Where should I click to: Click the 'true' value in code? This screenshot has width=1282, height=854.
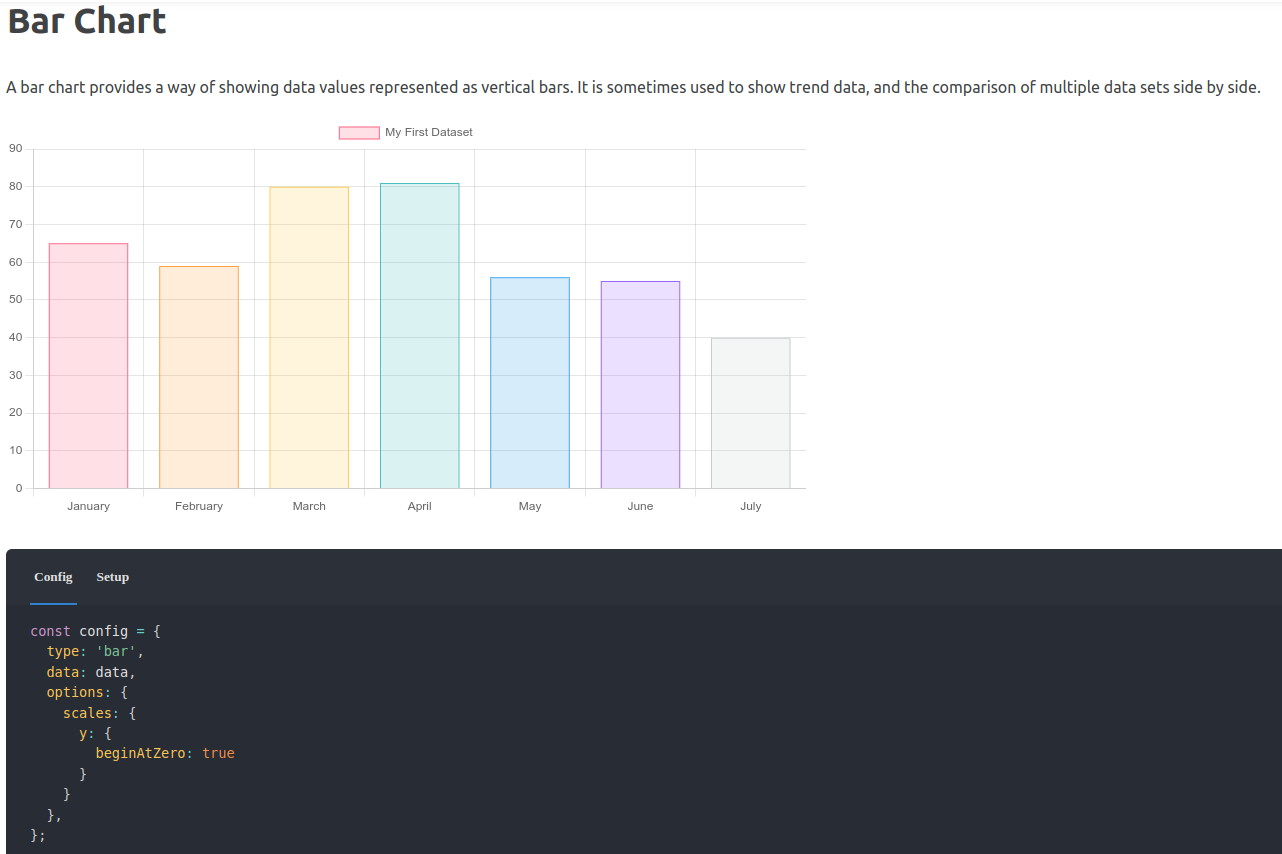click(218, 753)
